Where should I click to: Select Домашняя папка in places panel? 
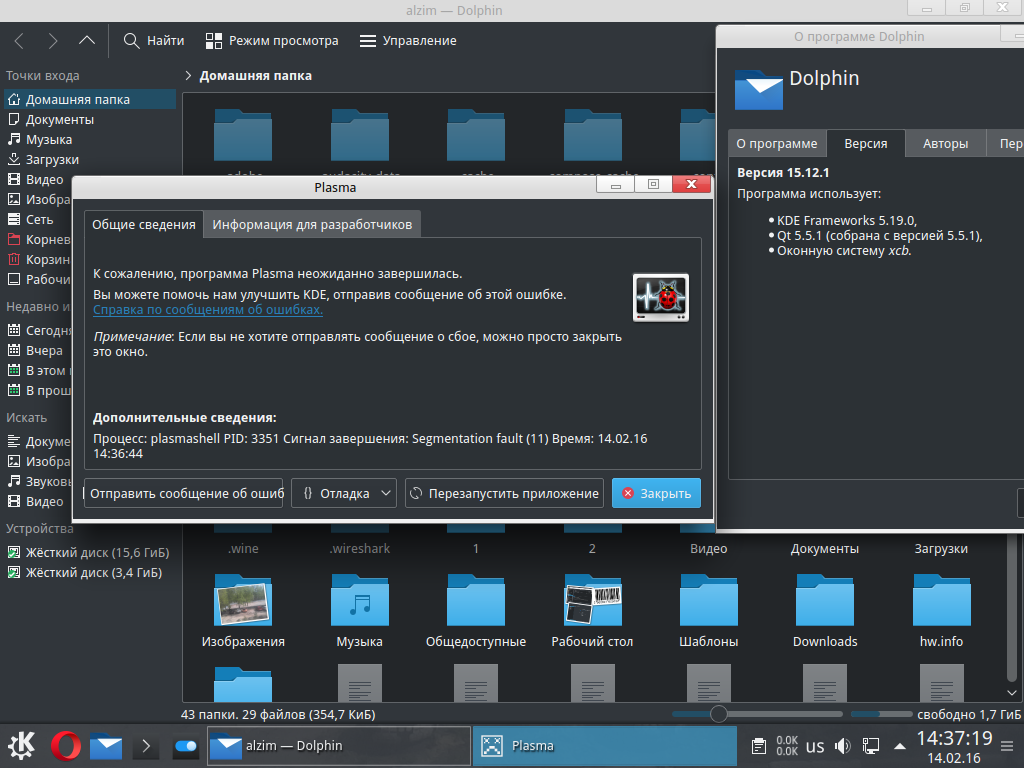[x=89, y=99]
